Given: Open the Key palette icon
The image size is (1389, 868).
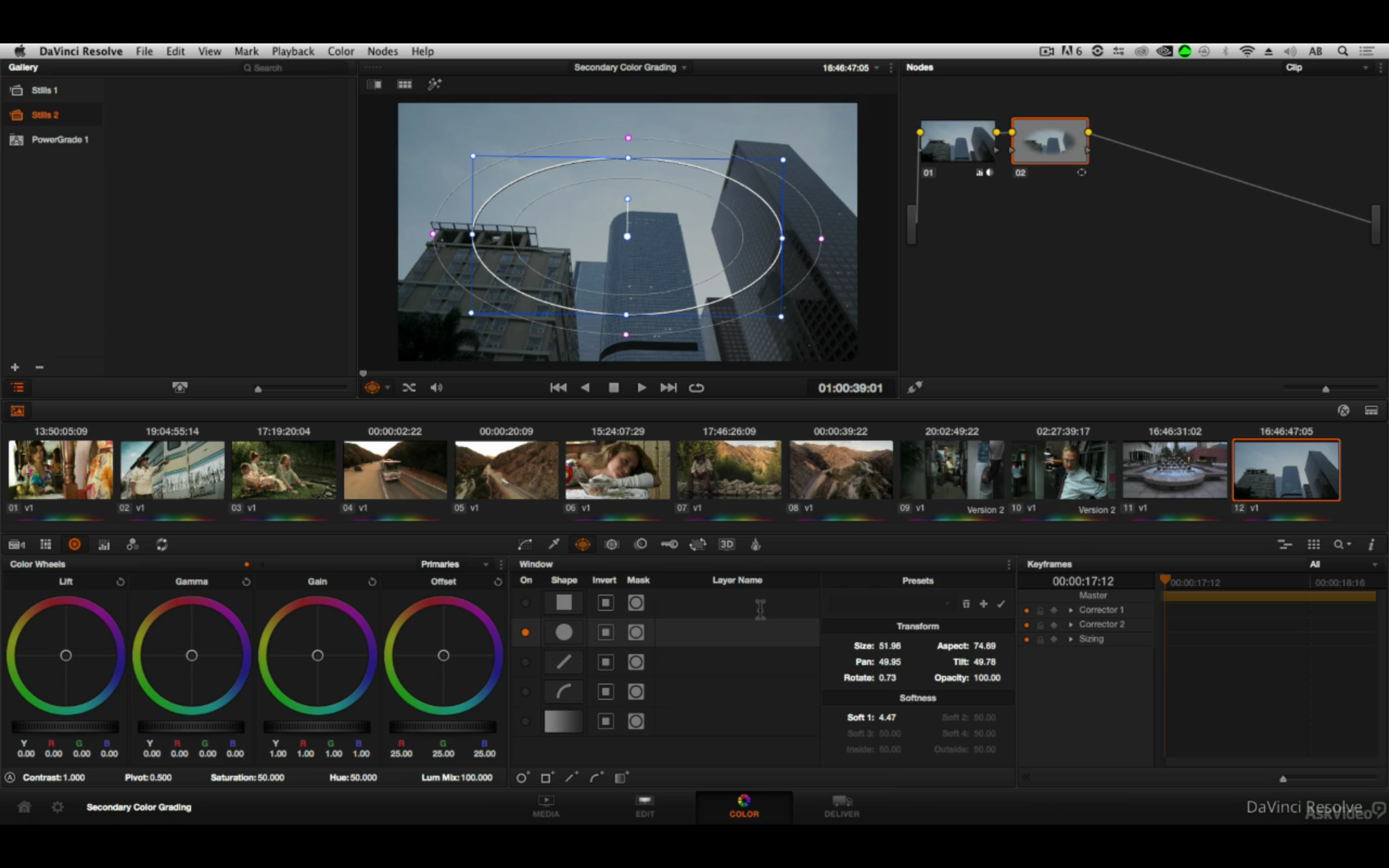Looking at the screenshot, I should (x=669, y=544).
